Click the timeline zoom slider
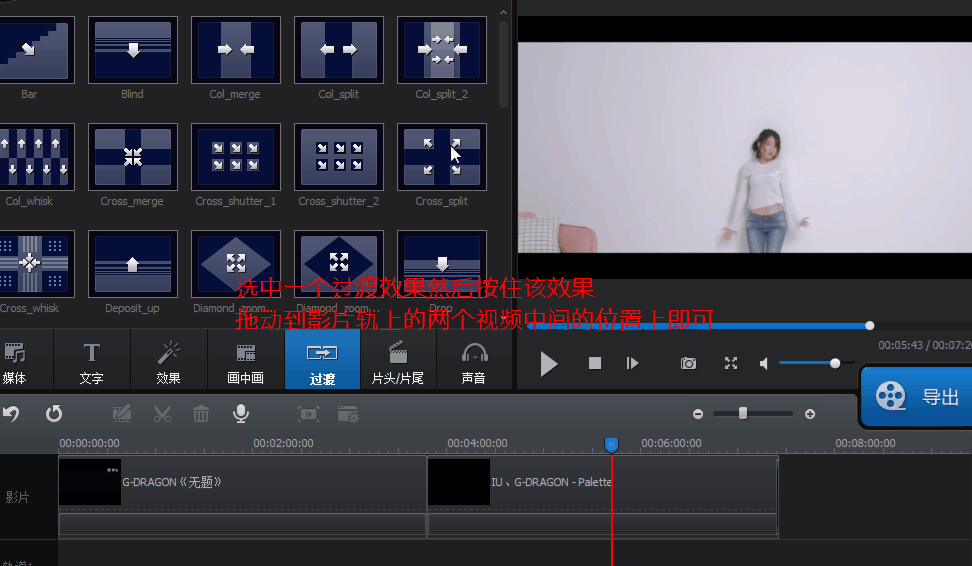Screen dimensions: 972x566 (x=753, y=413)
